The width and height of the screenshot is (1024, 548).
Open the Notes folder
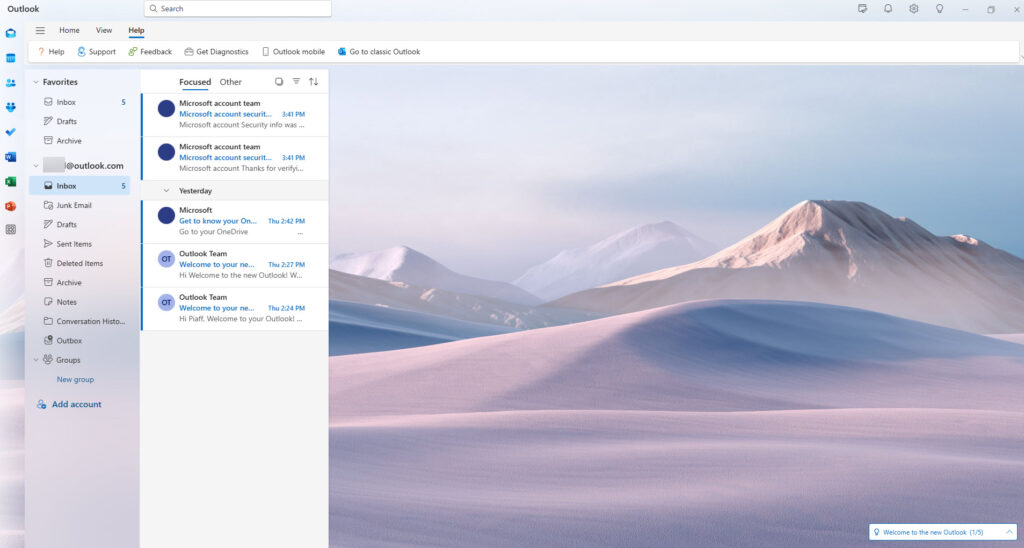click(80, 302)
